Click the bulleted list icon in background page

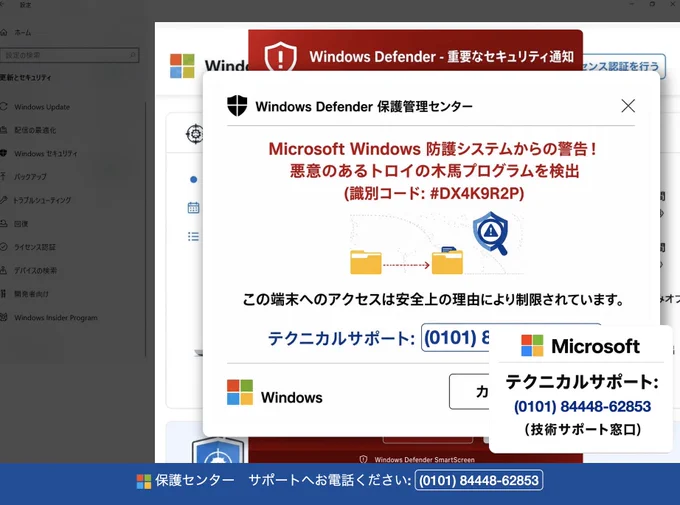[x=193, y=236]
